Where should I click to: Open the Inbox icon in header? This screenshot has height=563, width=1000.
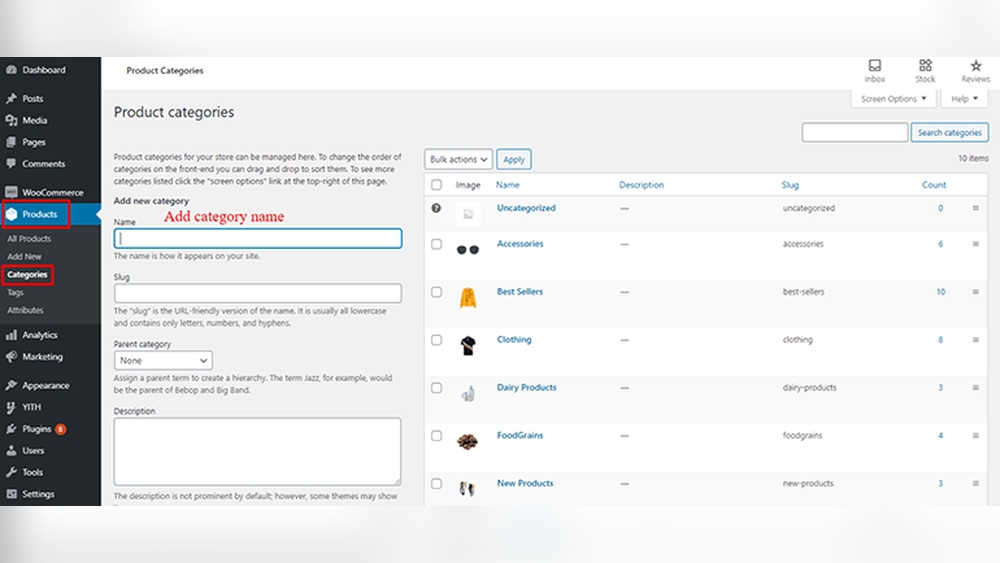point(874,66)
